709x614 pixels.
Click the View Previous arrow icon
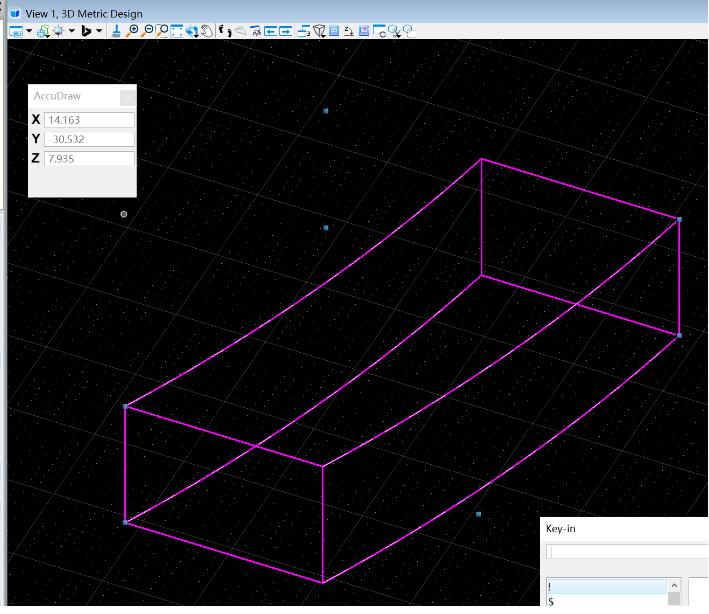[x=270, y=31]
